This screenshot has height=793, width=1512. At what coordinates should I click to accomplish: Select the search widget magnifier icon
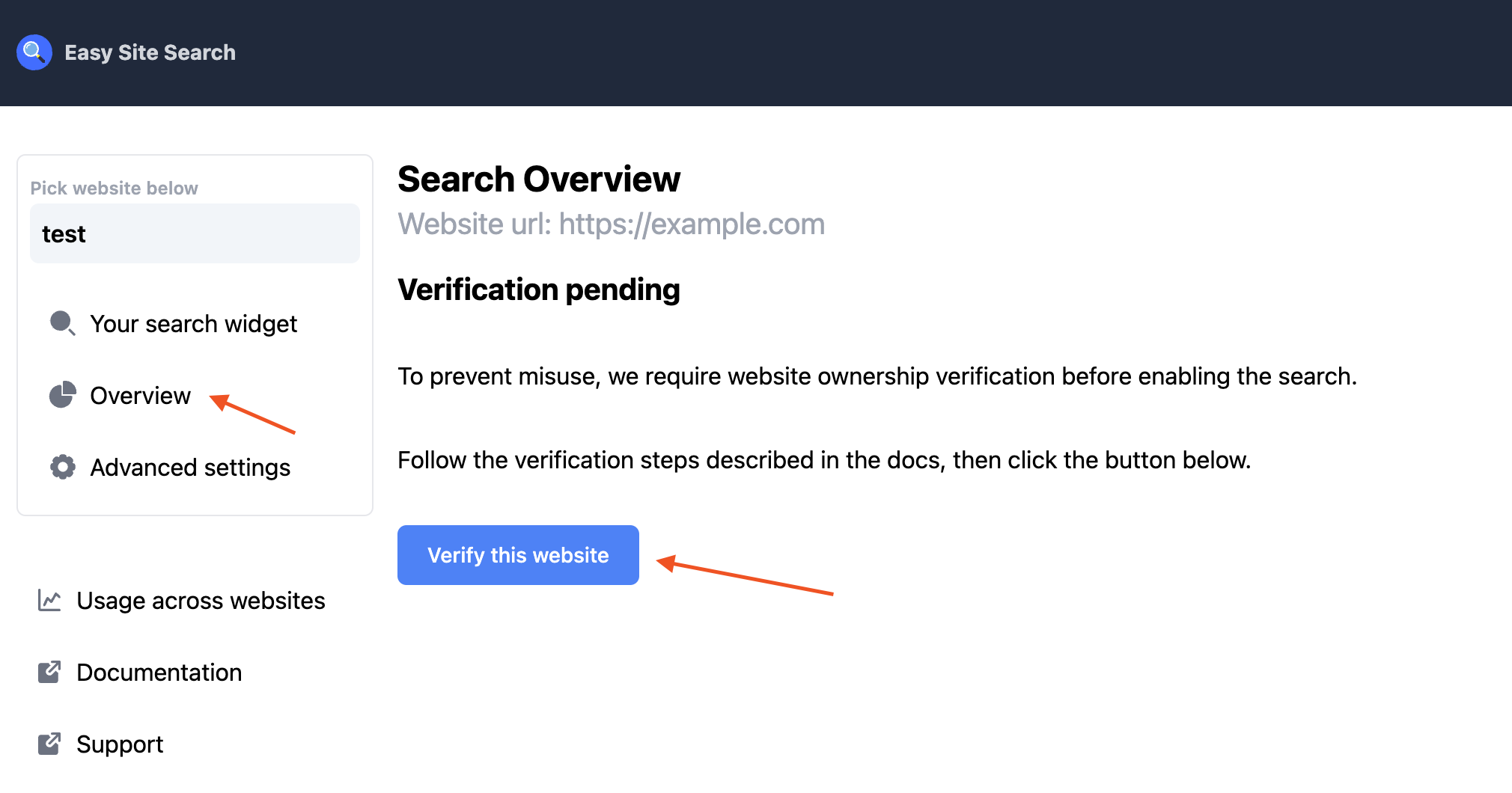(63, 323)
